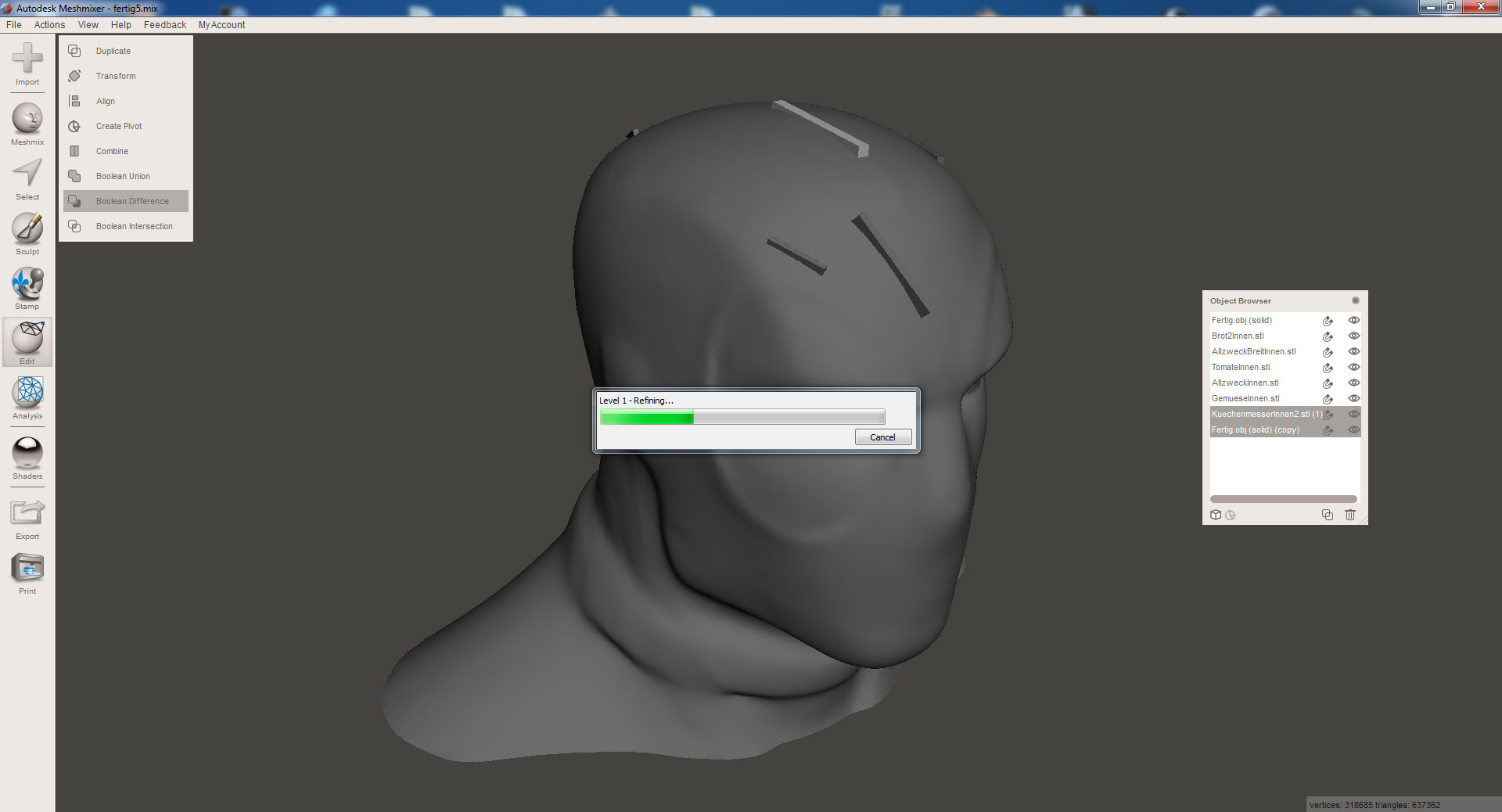Select KuechenmesserInnen2.stl (1) in Object Browser
Screen dimensions: 1502x812
click(x=1267, y=414)
